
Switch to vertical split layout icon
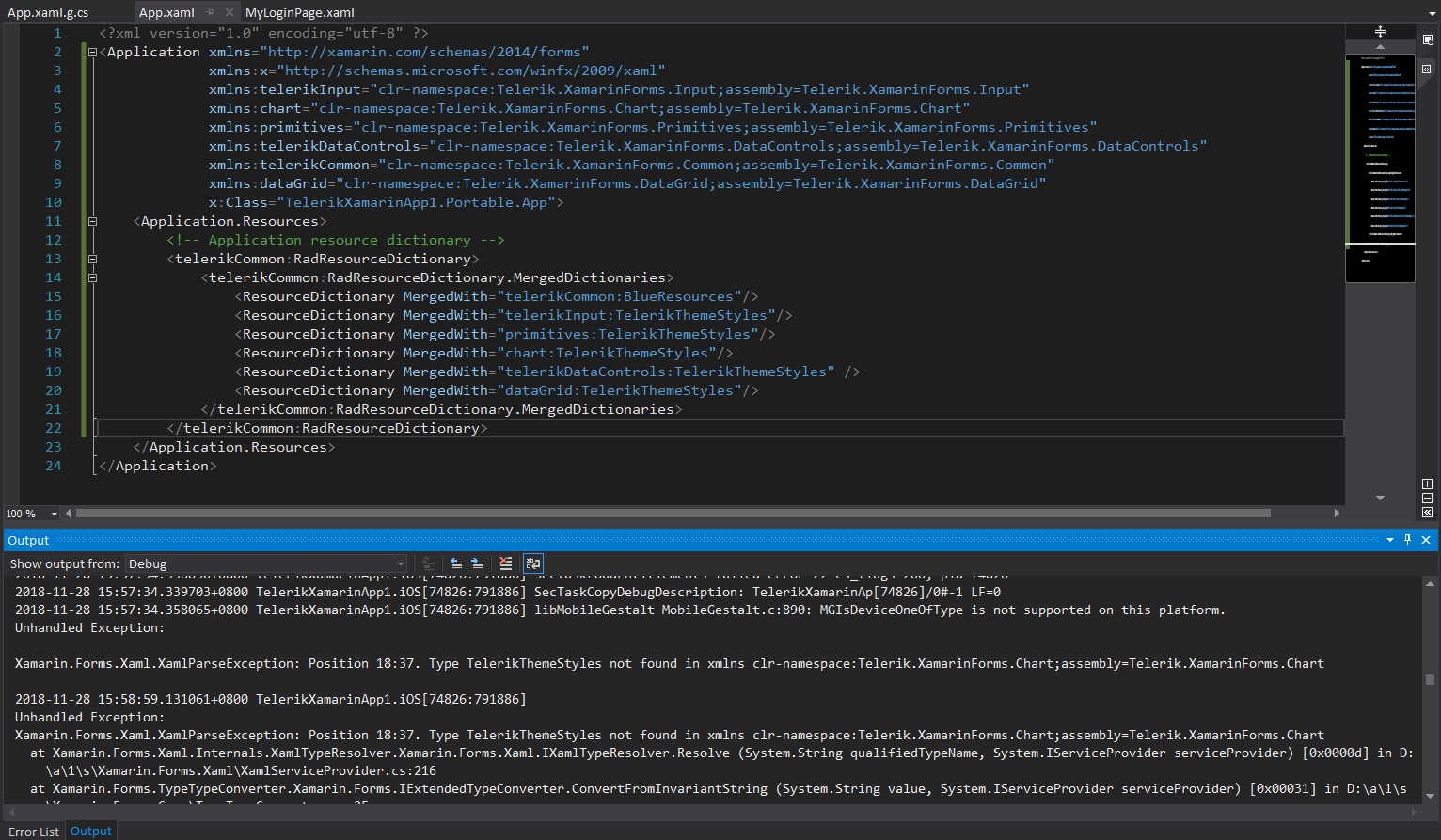(x=1427, y=484)
